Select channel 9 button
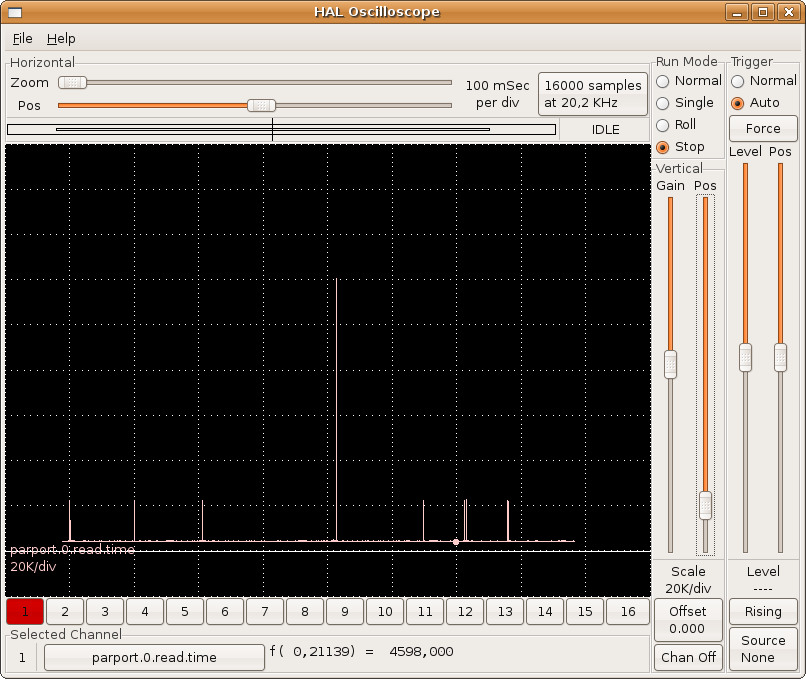The height and width of the screenshot is (679, 806). pos(345,612)
